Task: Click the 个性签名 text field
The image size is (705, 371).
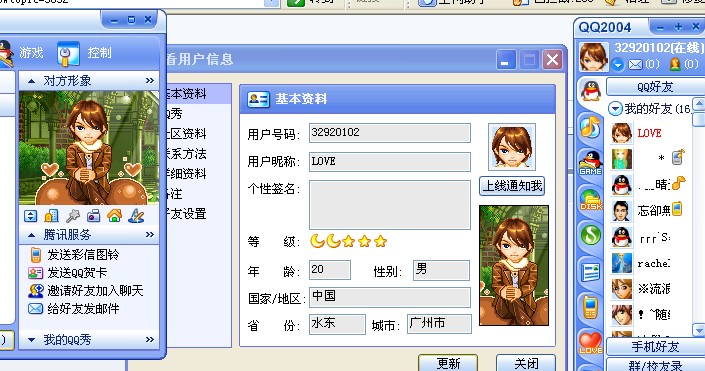Action: click(x=390, y=205)
